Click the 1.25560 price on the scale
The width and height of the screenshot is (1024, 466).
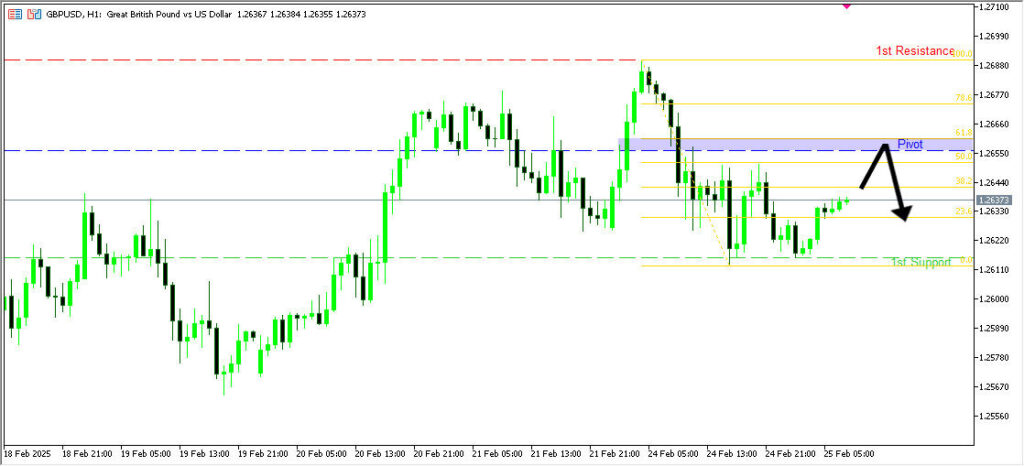coord(996,416)
